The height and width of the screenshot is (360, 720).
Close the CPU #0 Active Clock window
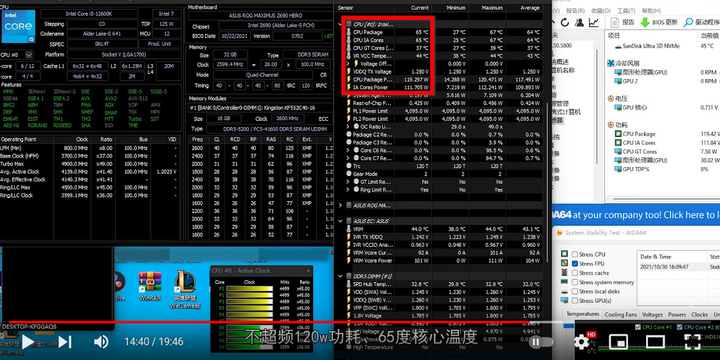308,270
